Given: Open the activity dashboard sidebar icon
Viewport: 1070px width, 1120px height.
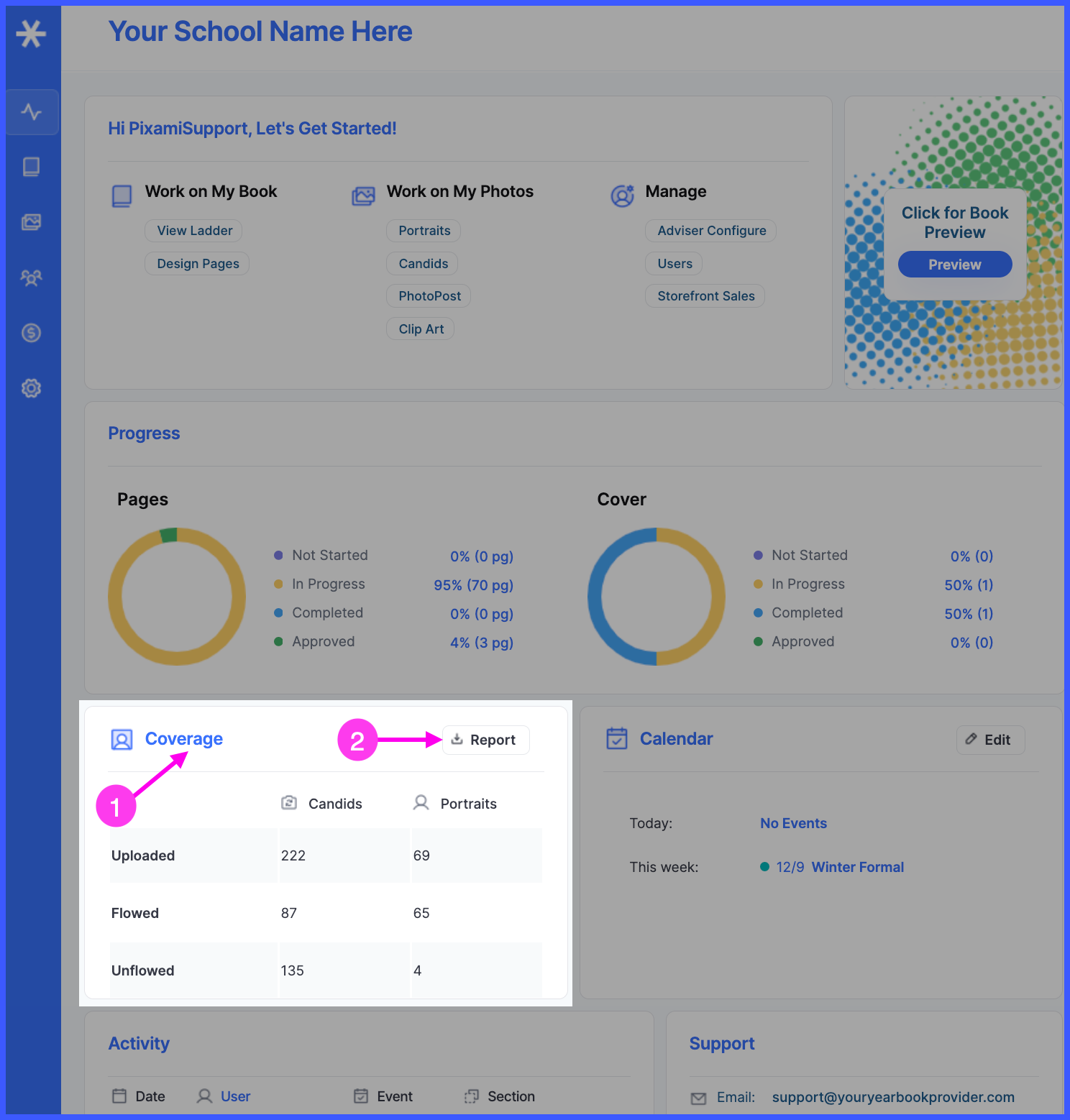Looking at the screenshot, I should tap(32, 112).
